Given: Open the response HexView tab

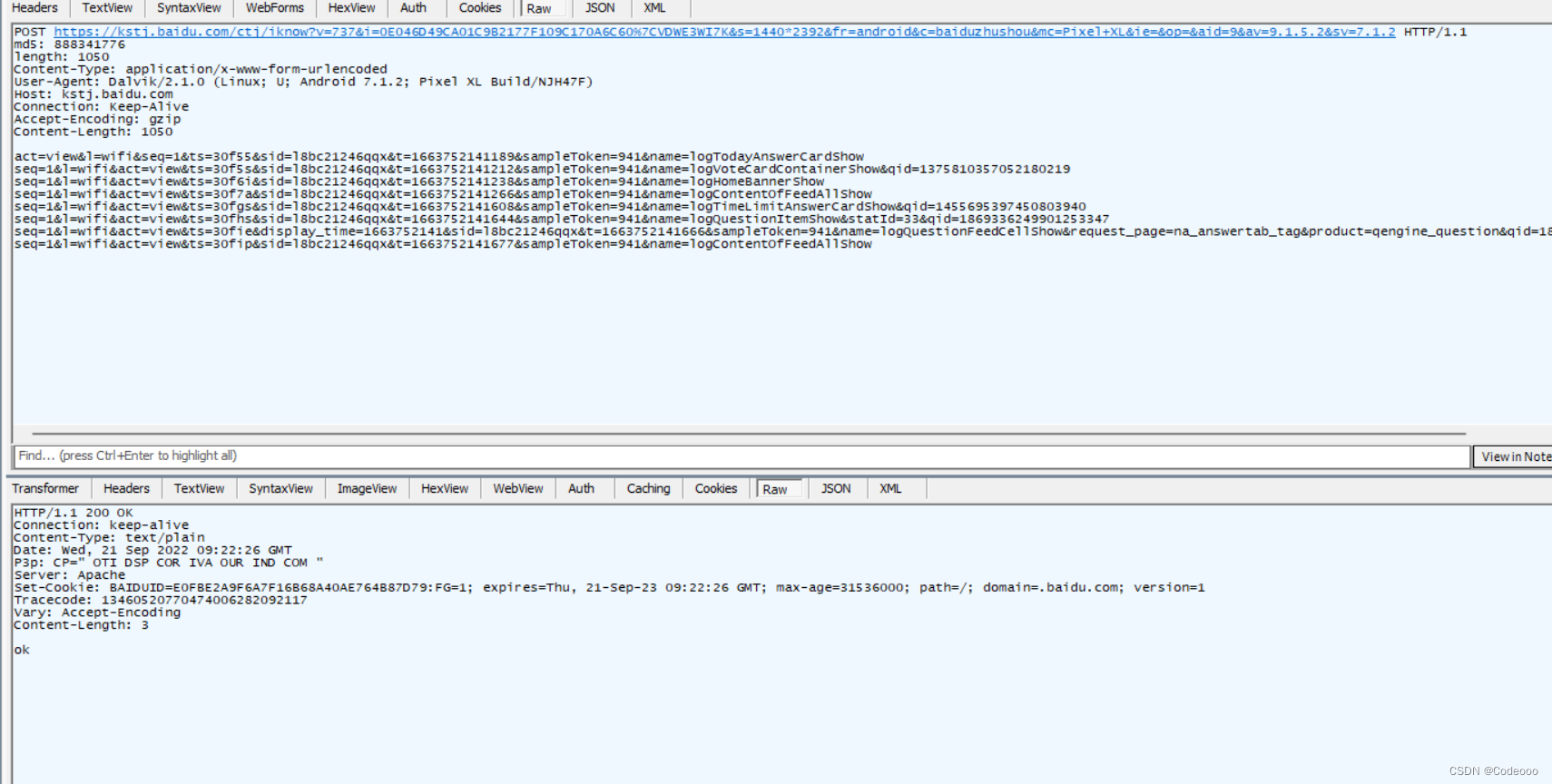Looking at the screenshot, I should pos(445,488).
